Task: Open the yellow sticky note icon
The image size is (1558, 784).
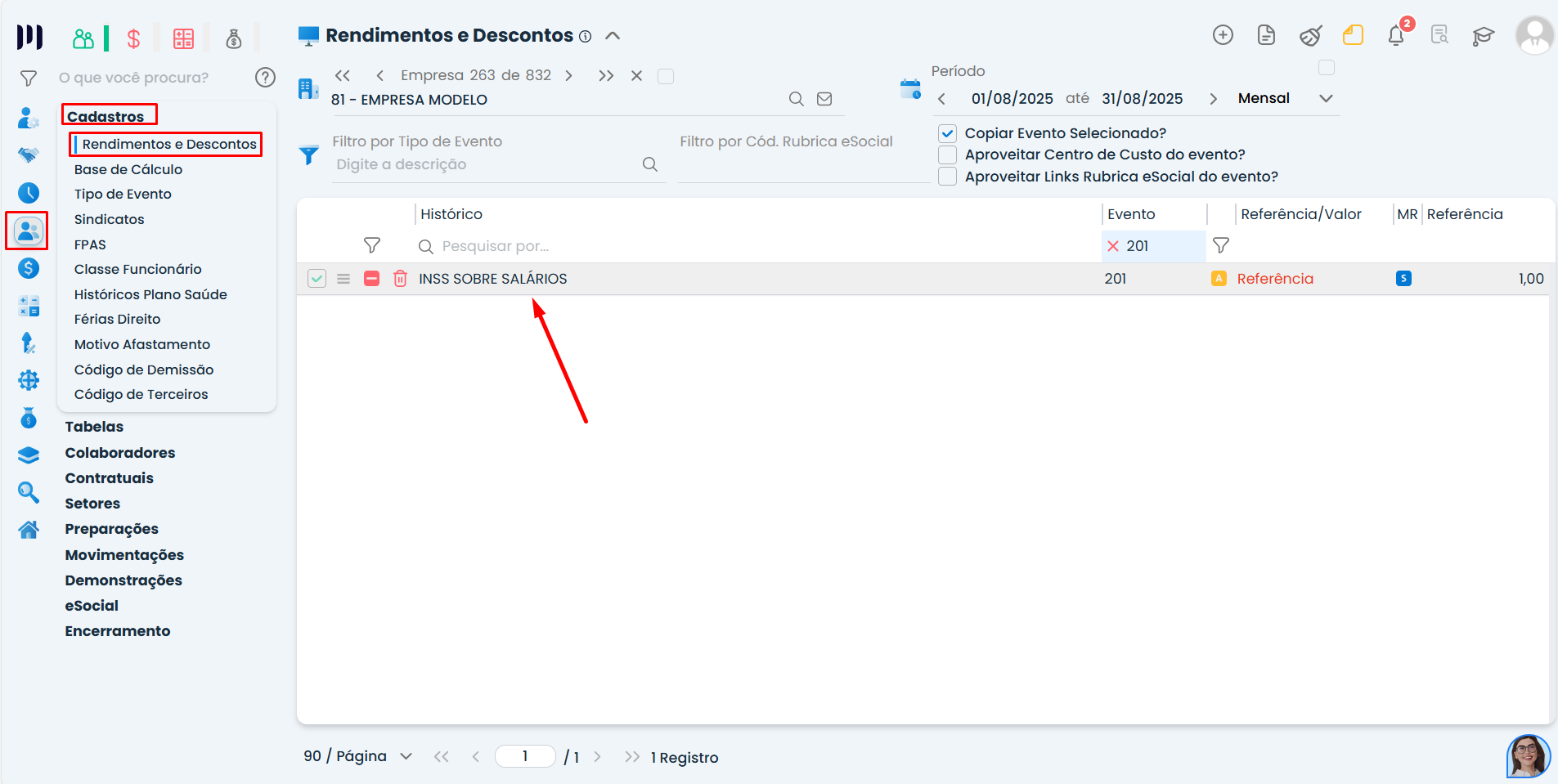Action: click(x=1353, y=34)
